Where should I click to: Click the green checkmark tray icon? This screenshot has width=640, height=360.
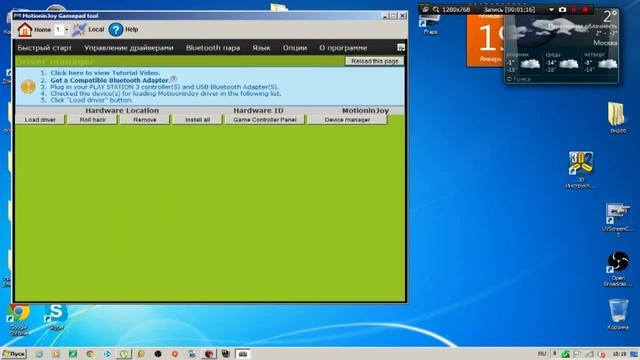[566, 354]
